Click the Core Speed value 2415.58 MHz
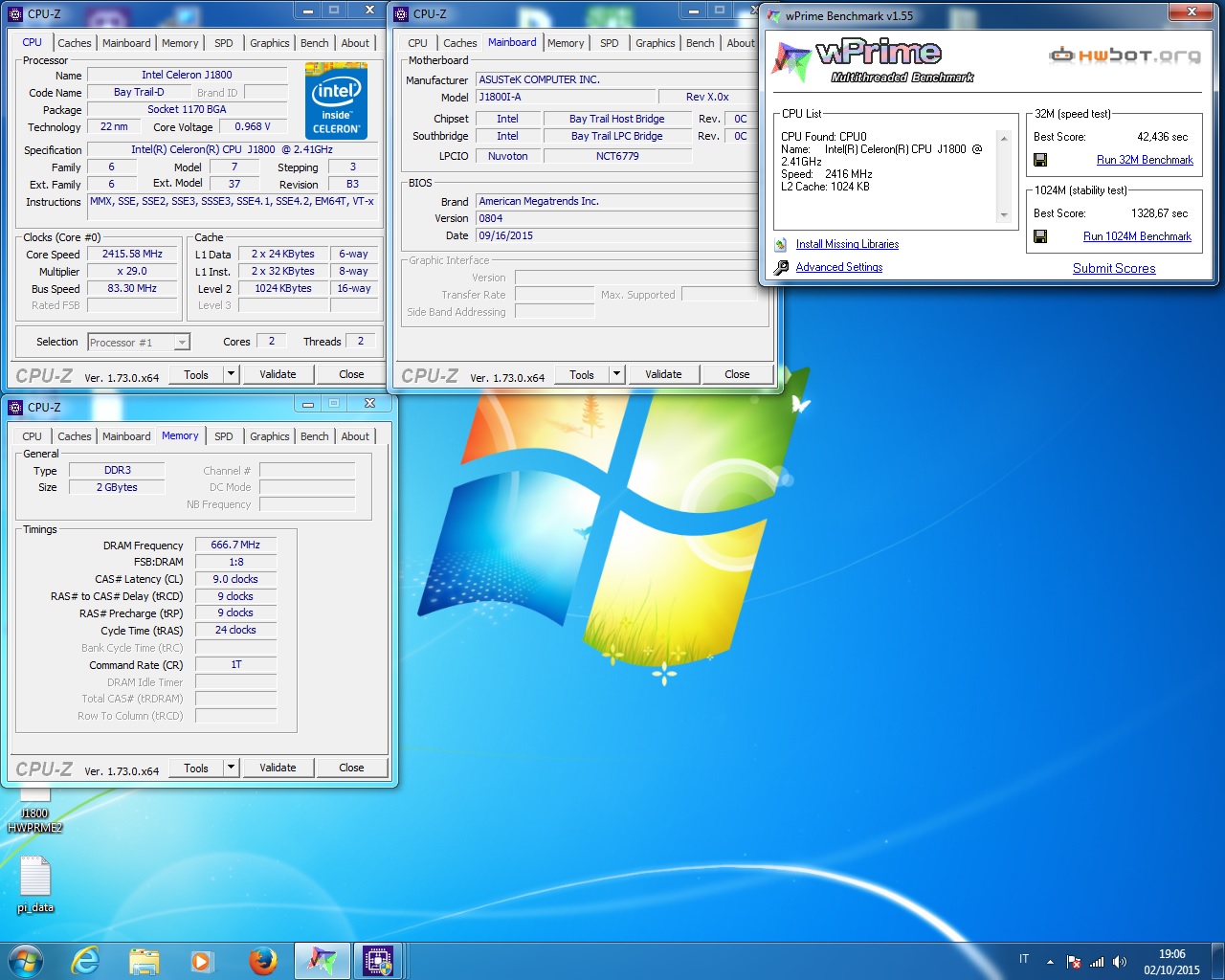Viewport: 1225px width, 980px height. (x=132, y=255)
